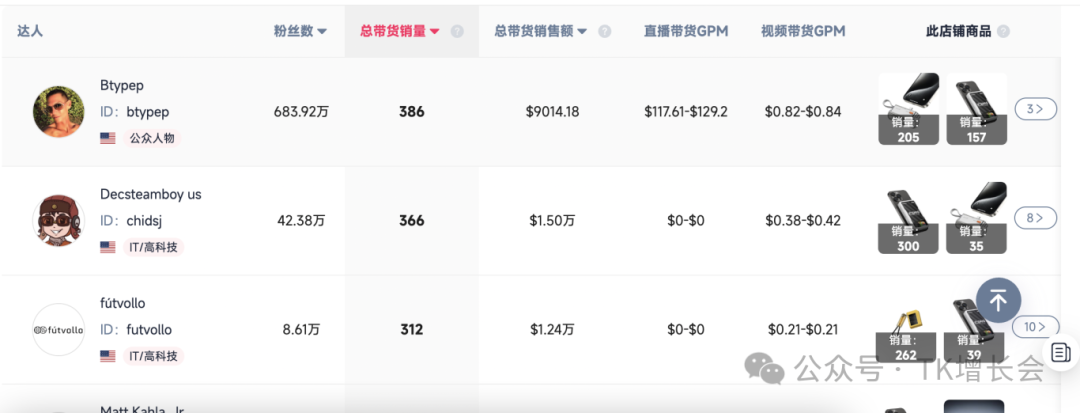
Task: Click the scroll-to-top arrow button
Action: (998, 299)
